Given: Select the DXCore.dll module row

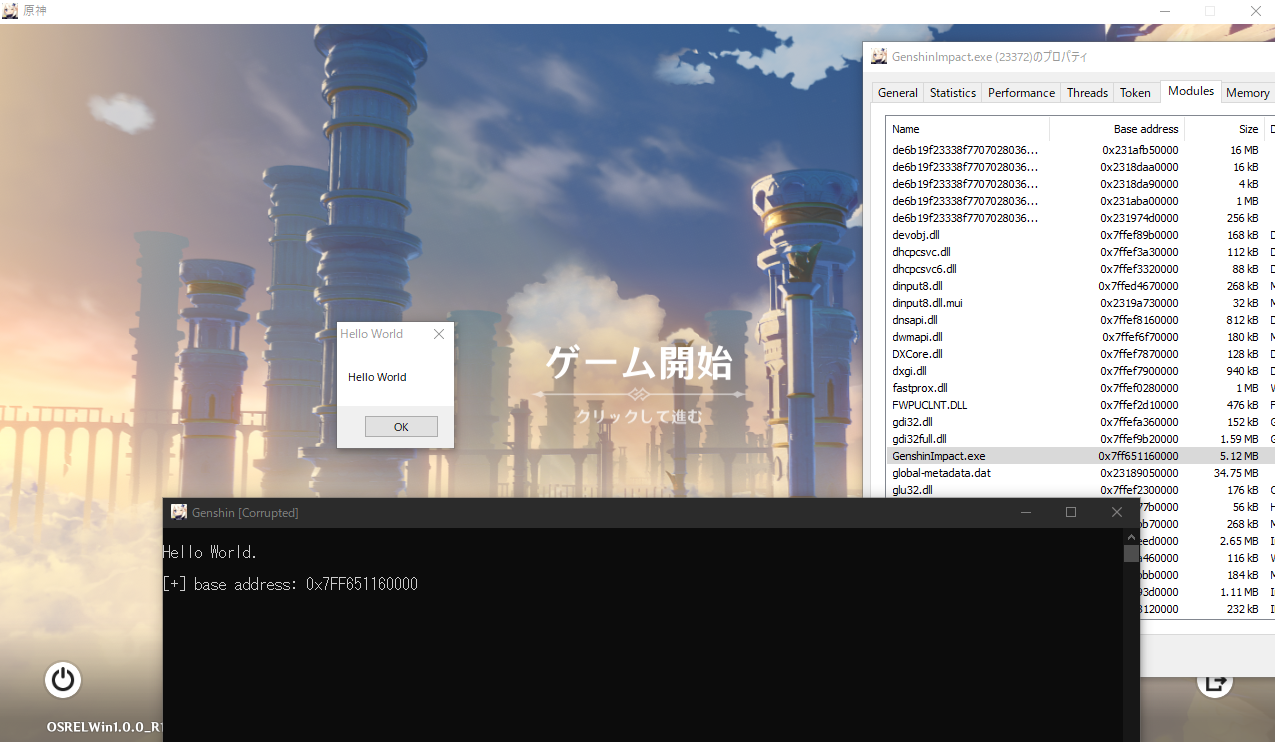Looking at the screenshot, I should click(1080, 354).
